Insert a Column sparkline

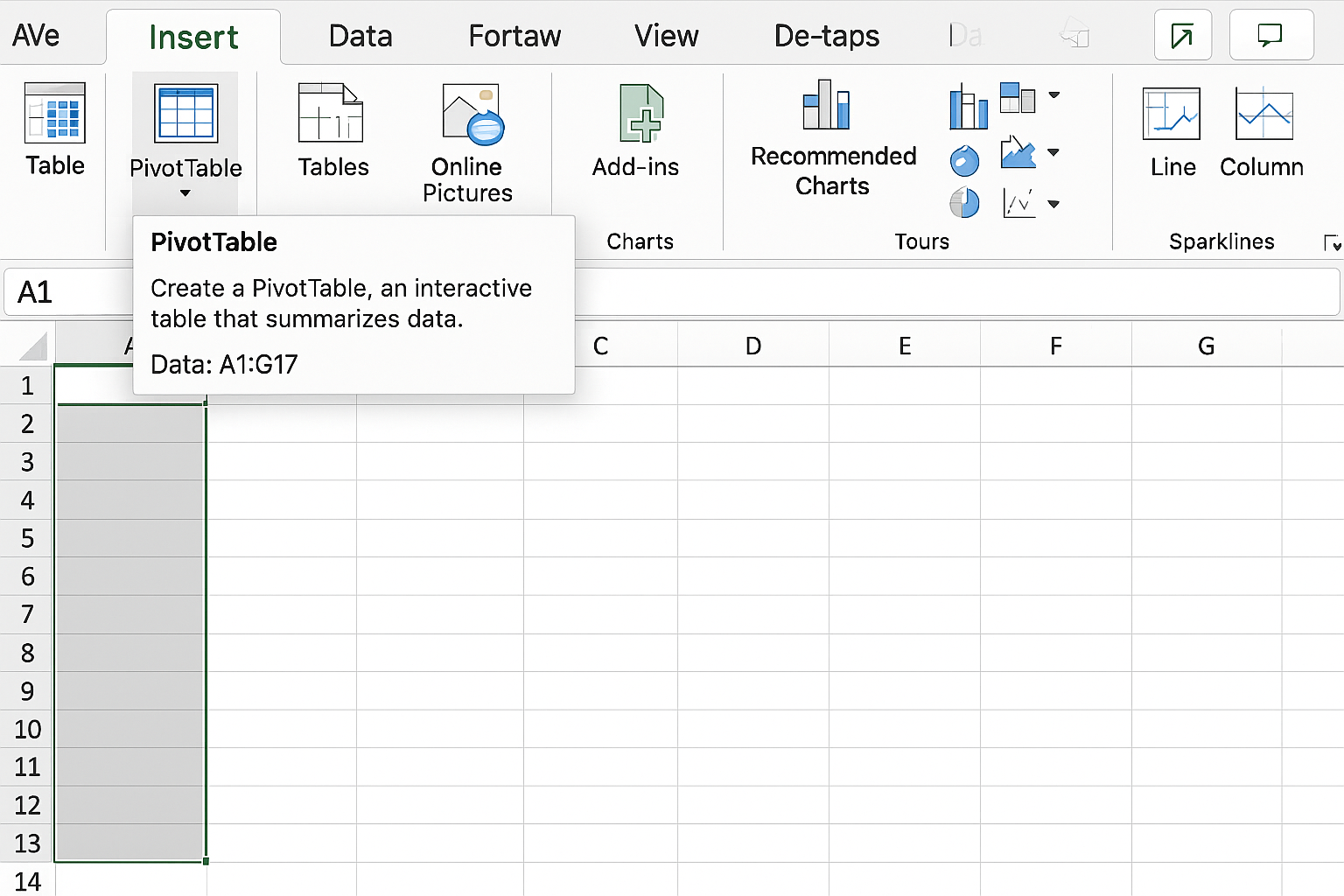pos(1263,131)
